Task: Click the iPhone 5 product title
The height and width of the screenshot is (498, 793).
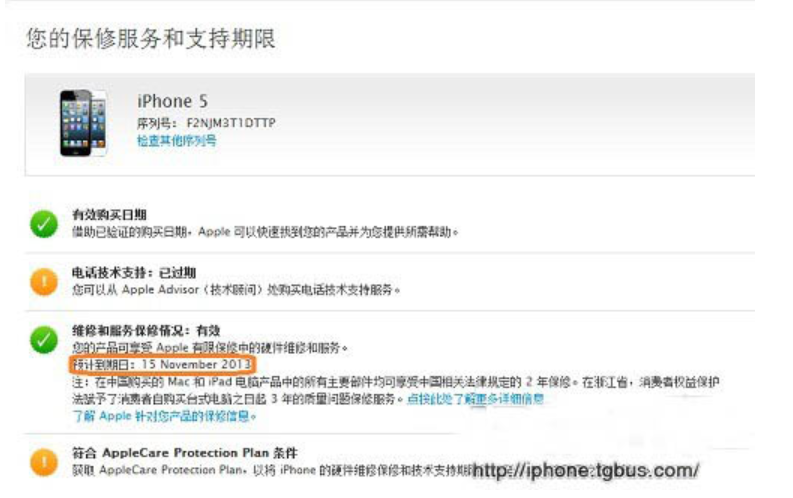Action: pos(172,101)
